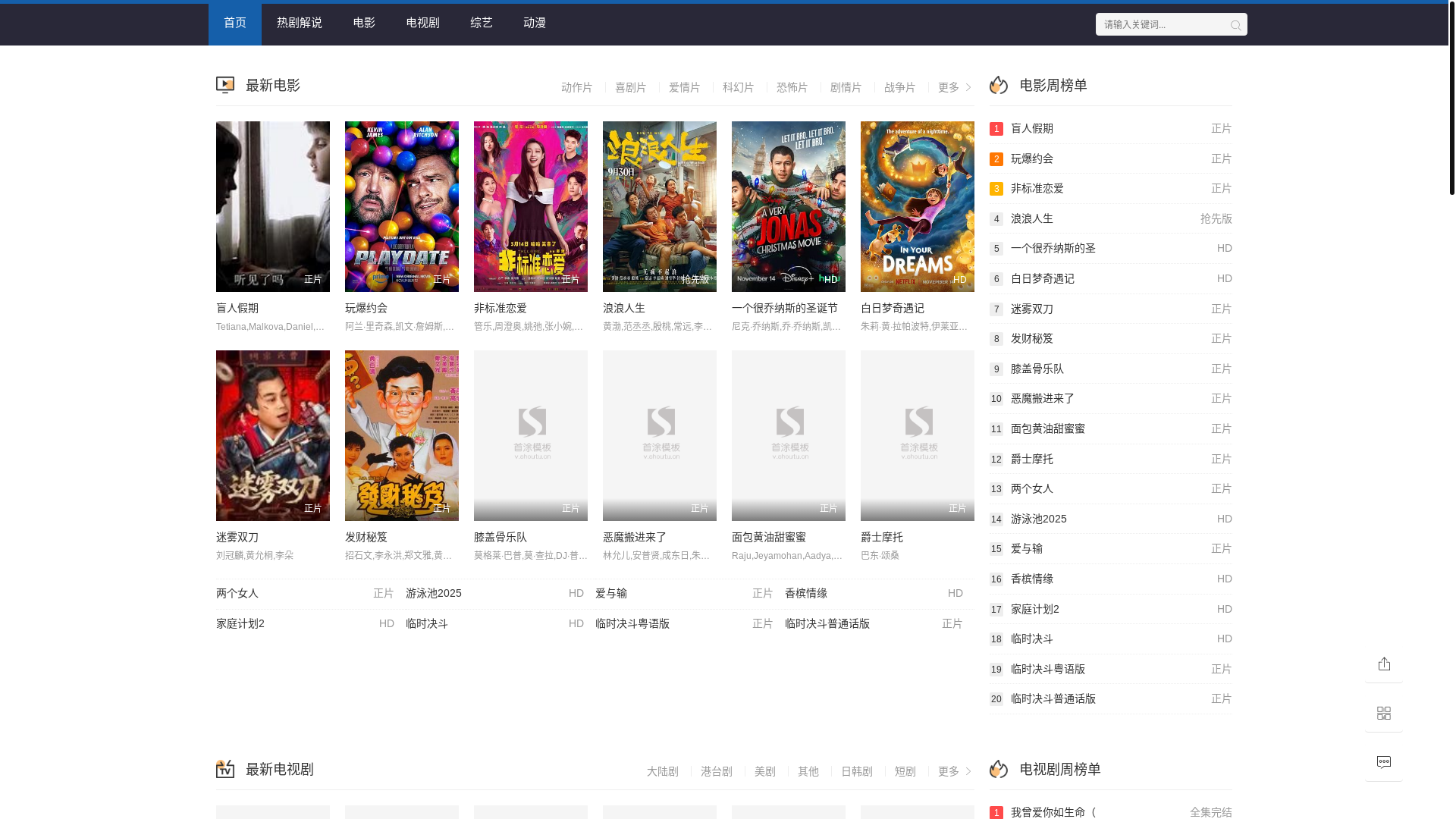The height and width of the screenshot is (819, 1456).
Task: Open placeholder poster for 爵士摩托
Action: 918,435
